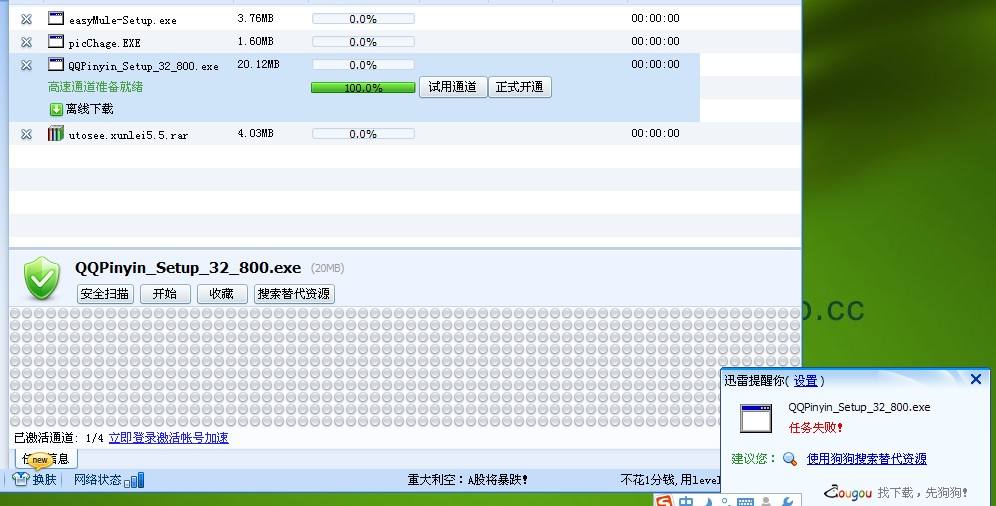The height and width of the screenshot is (506, 996).
Task: Click the 0.0% progress bar of easyMule-Setup.exe
Action: (363, 19)
